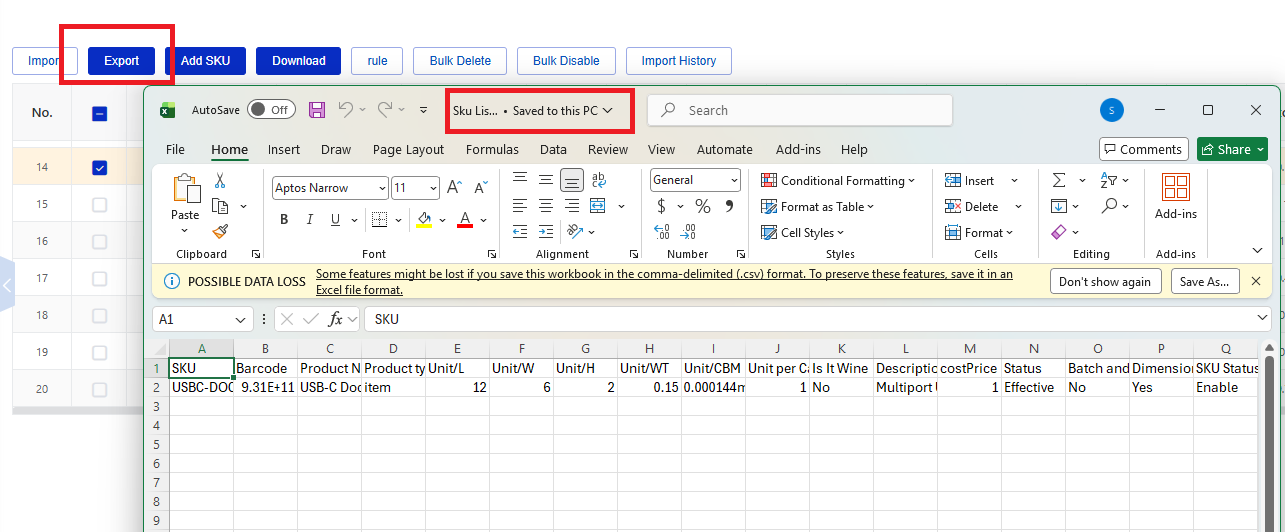Click Increase Font Size icon
Viewport: 1285px width, 532px height.
click(454, 187)
